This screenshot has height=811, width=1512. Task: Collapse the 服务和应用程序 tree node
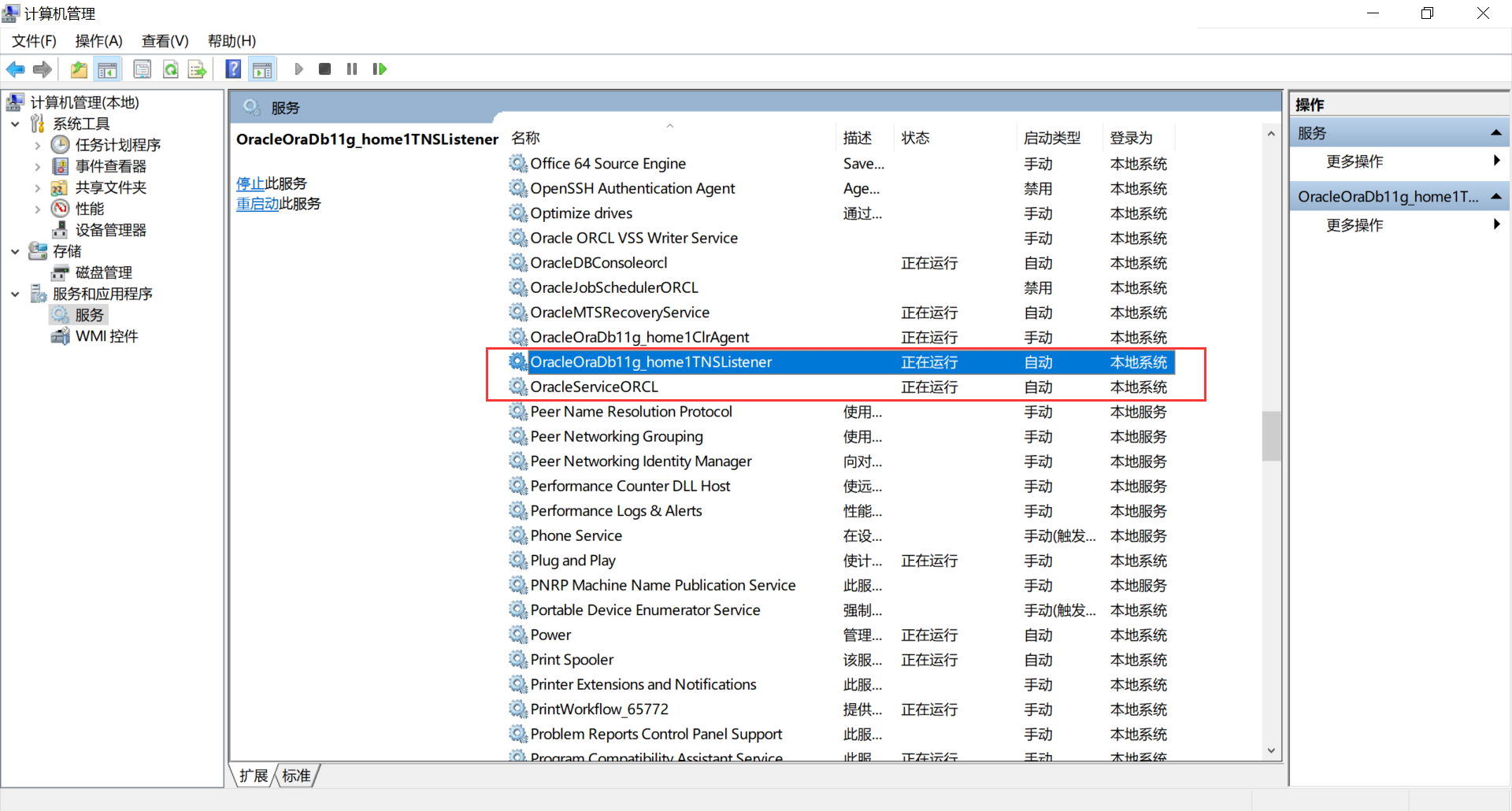click(15, 294)
